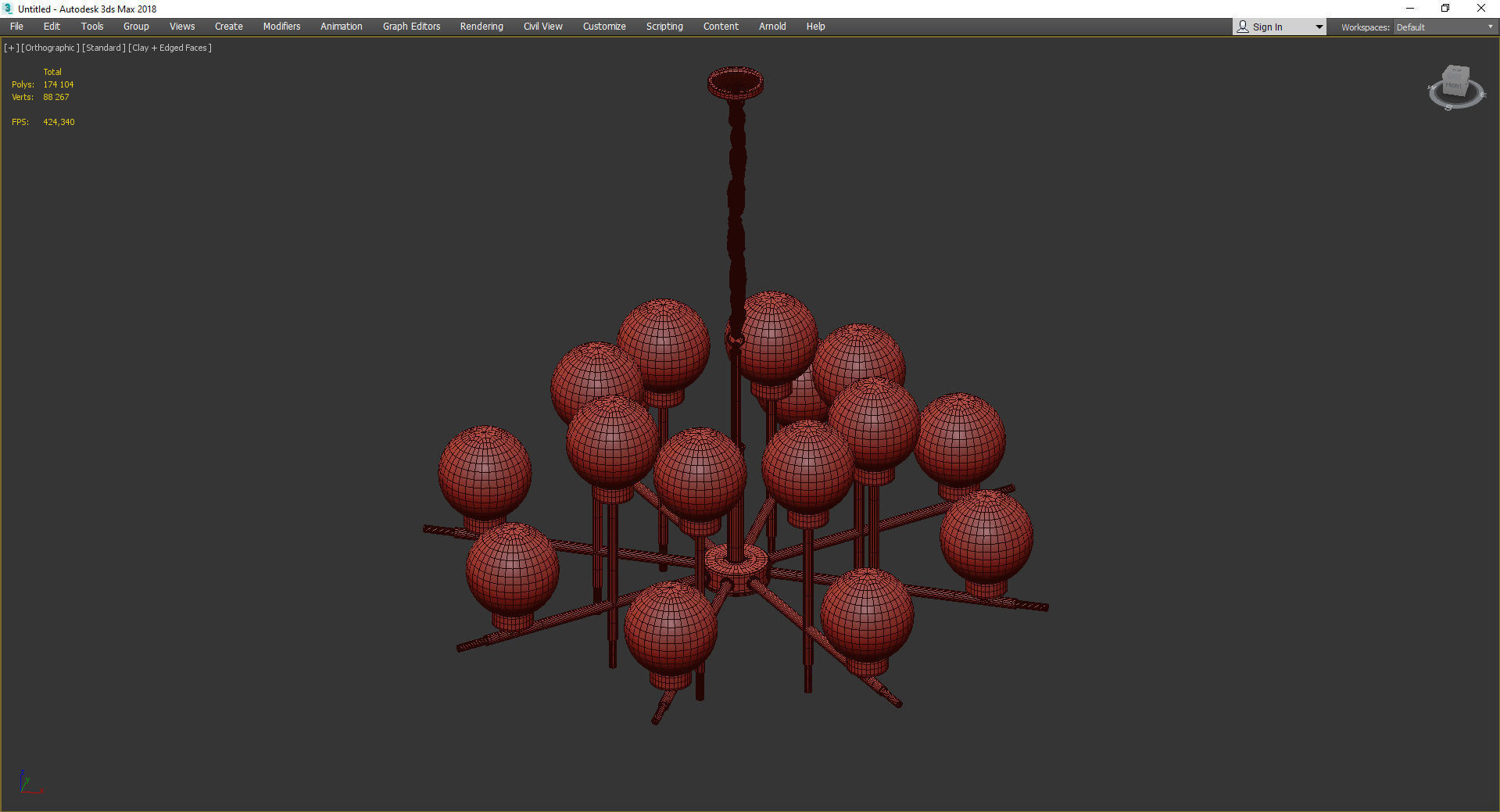Screen dimensions: 1500x812
Task: Open the Clay + Edged Faces shading menu
Action: [170, 48]
